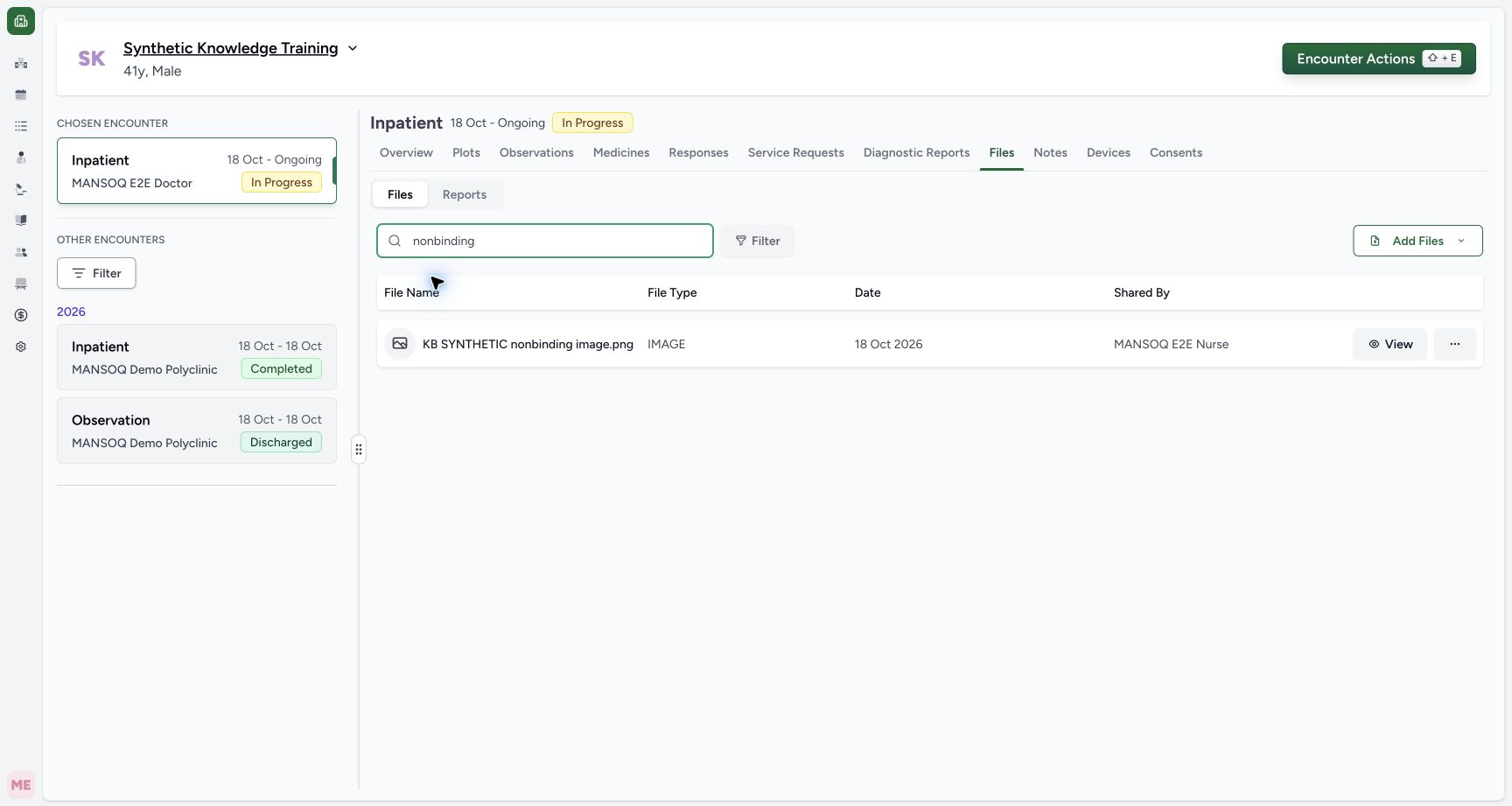Open the calendar icon in sidebar
This screenshot has height=806, width=1512.
tap(21, 95)
